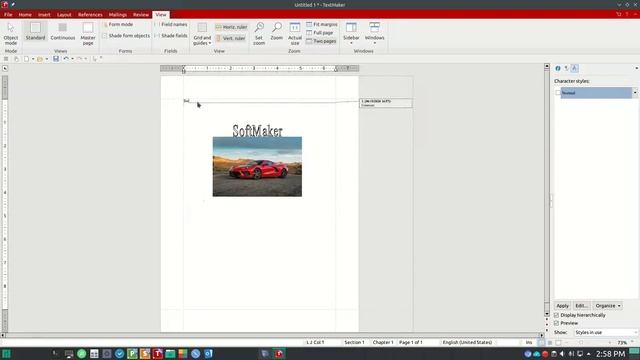Toggle the Preview checkbox
Image resolution: width=640 pixels, height=360 pixels.
click(x=556, y=323)
